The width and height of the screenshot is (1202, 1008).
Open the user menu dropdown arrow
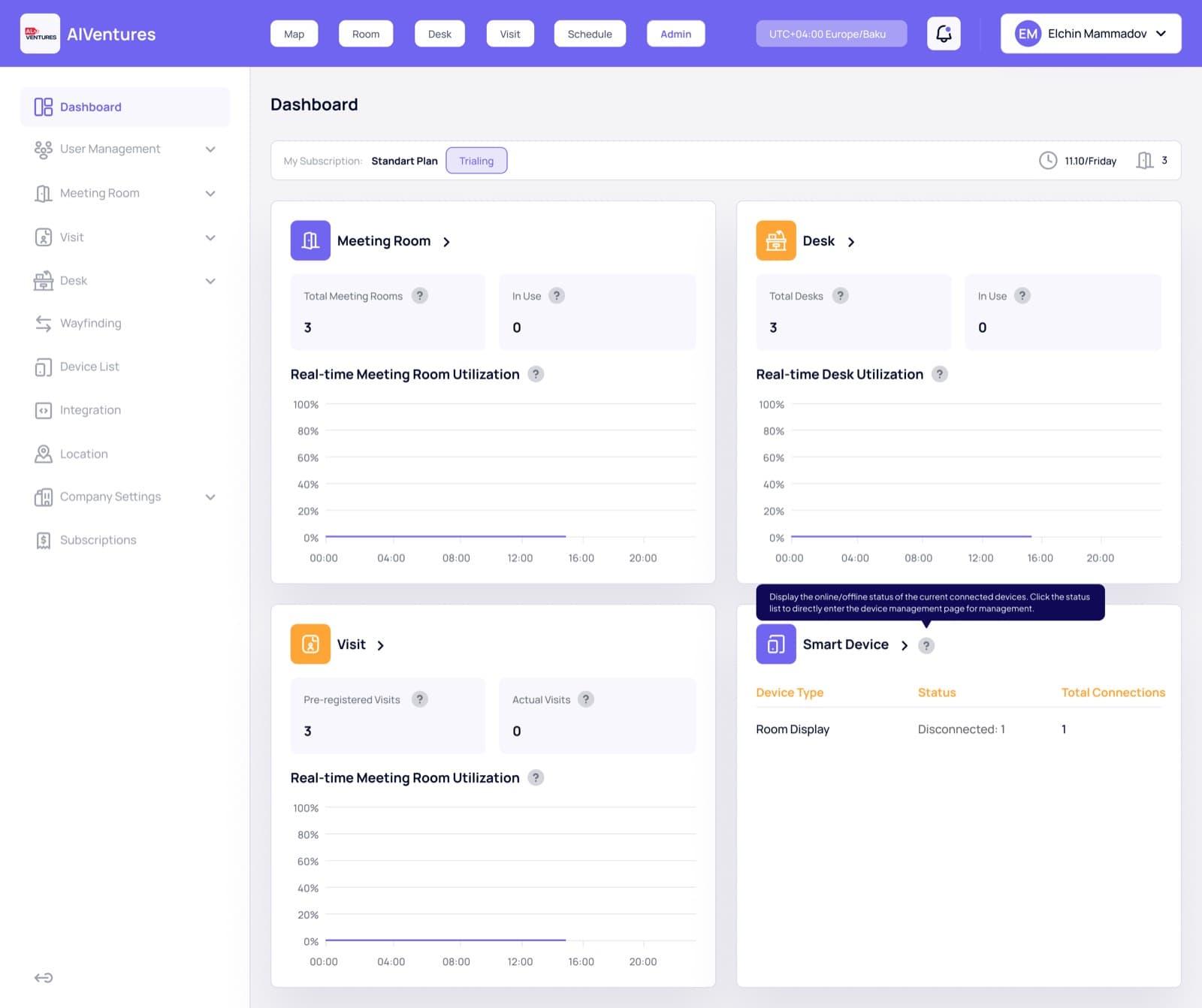tap(1161, 34)
